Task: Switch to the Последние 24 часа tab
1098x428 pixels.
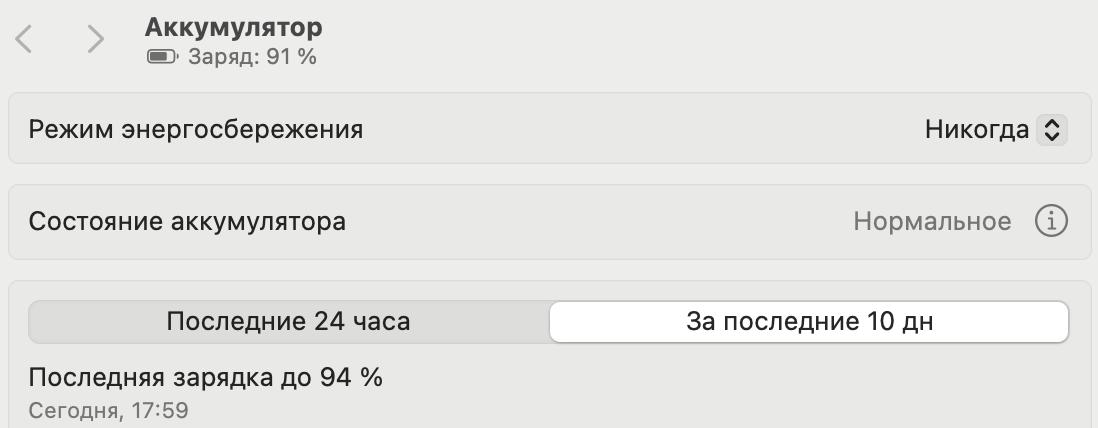Action: click(x=288, y=322)
